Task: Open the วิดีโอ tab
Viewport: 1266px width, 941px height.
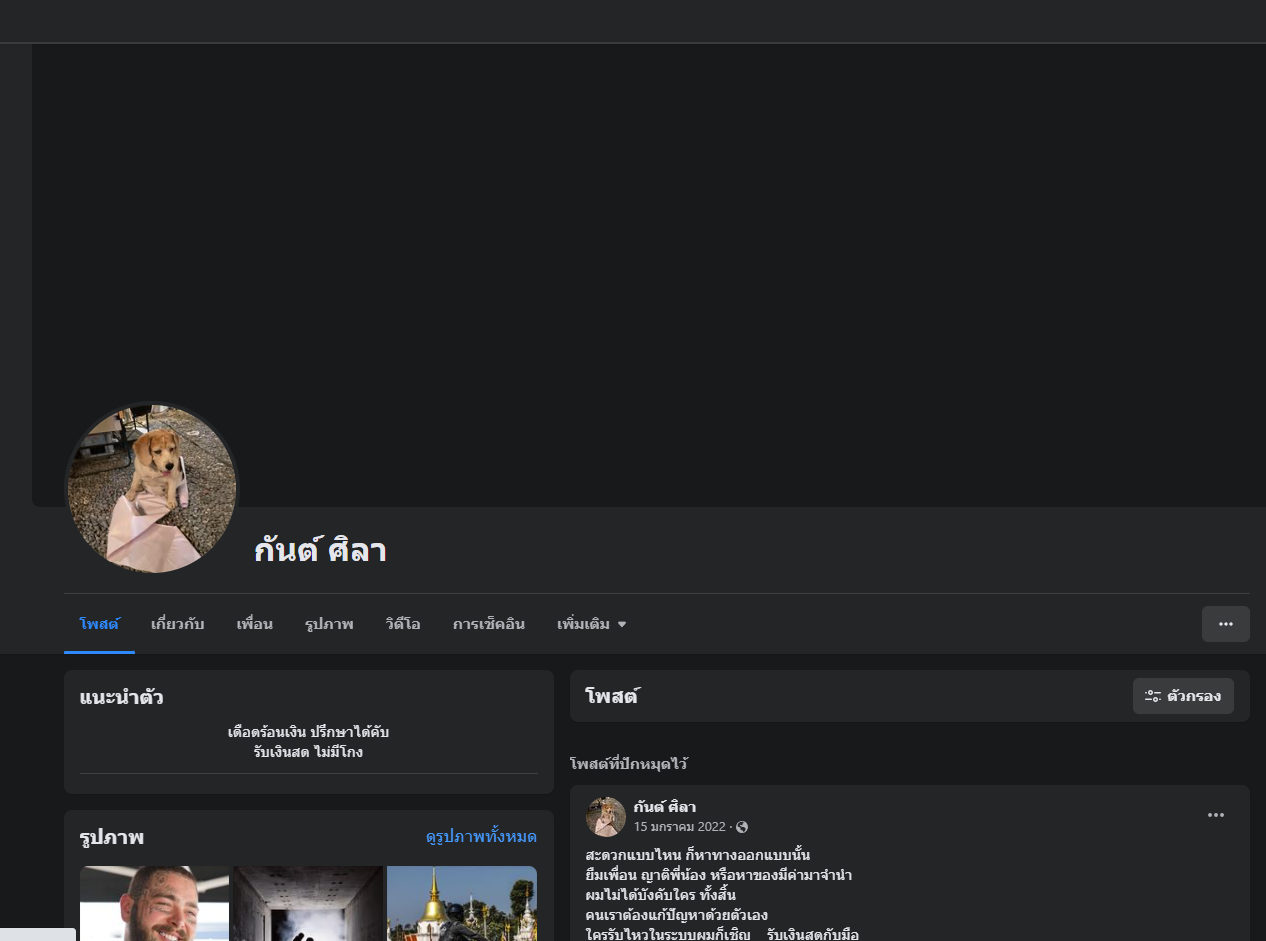Action: 403,624
